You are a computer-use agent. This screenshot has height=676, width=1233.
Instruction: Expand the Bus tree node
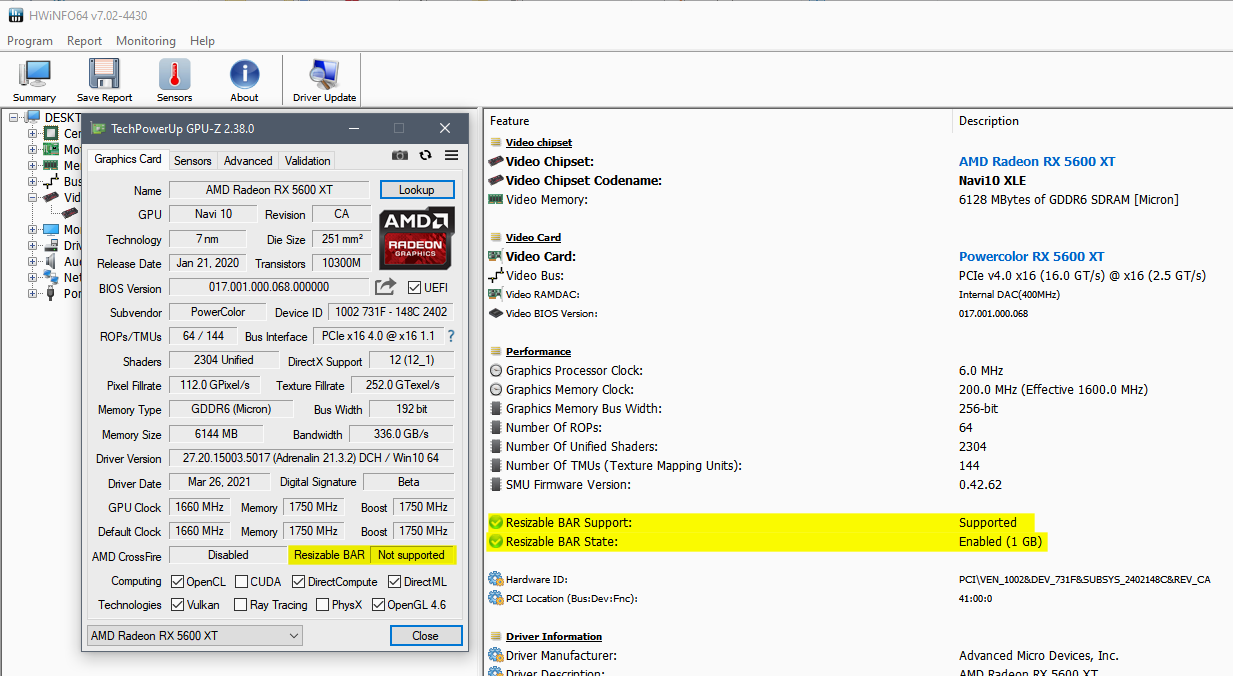pyautogui.click(x=33, y=181)
